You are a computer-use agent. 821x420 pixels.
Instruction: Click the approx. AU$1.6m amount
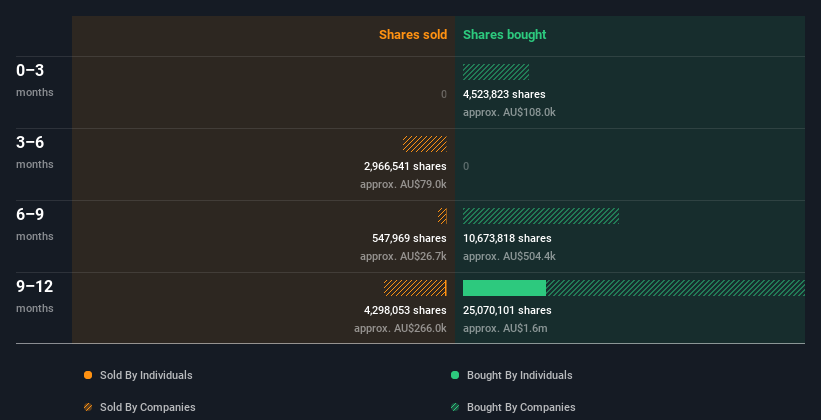point(505,328)
